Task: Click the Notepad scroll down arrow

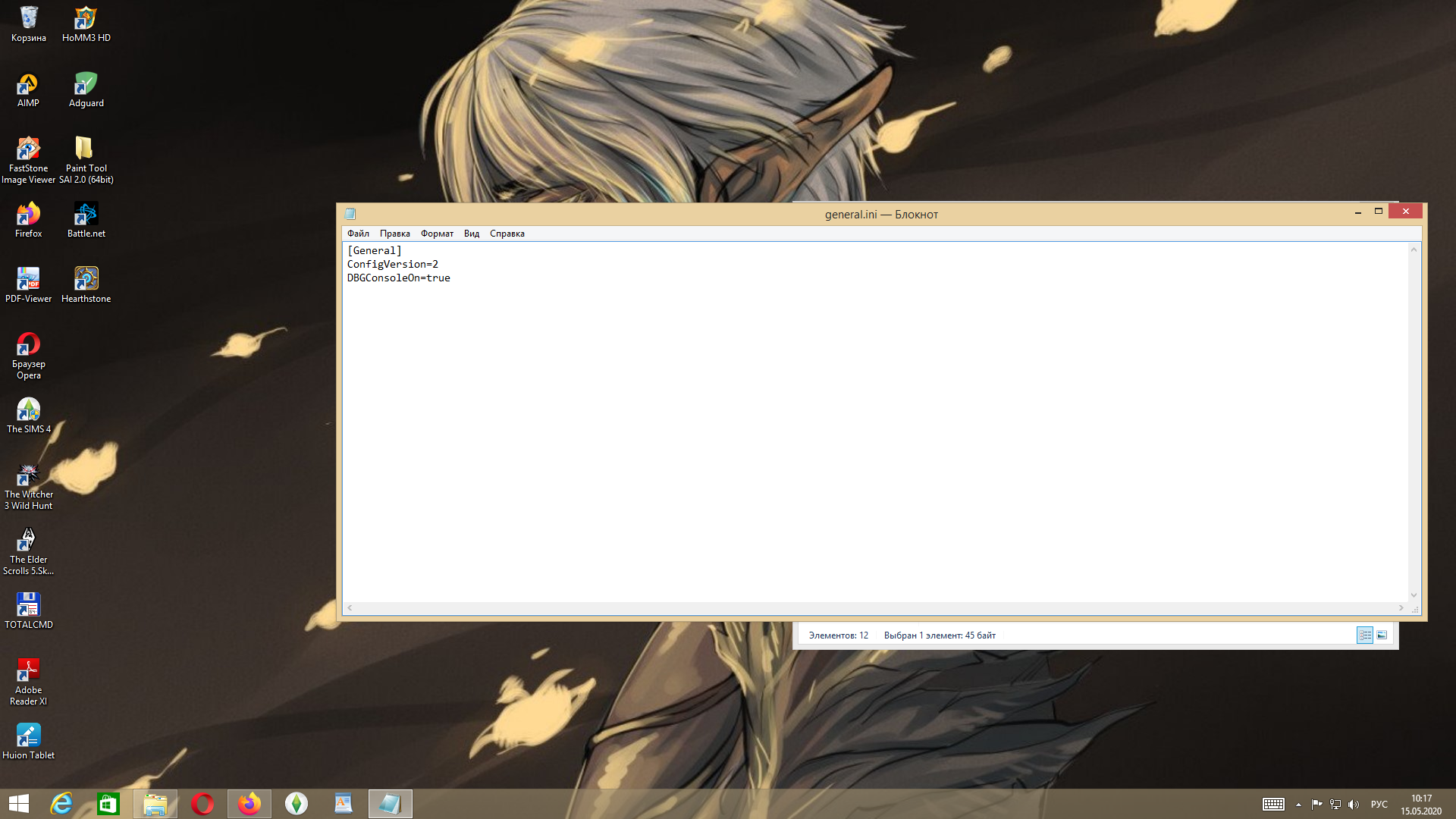Action: pos(1414,595)
